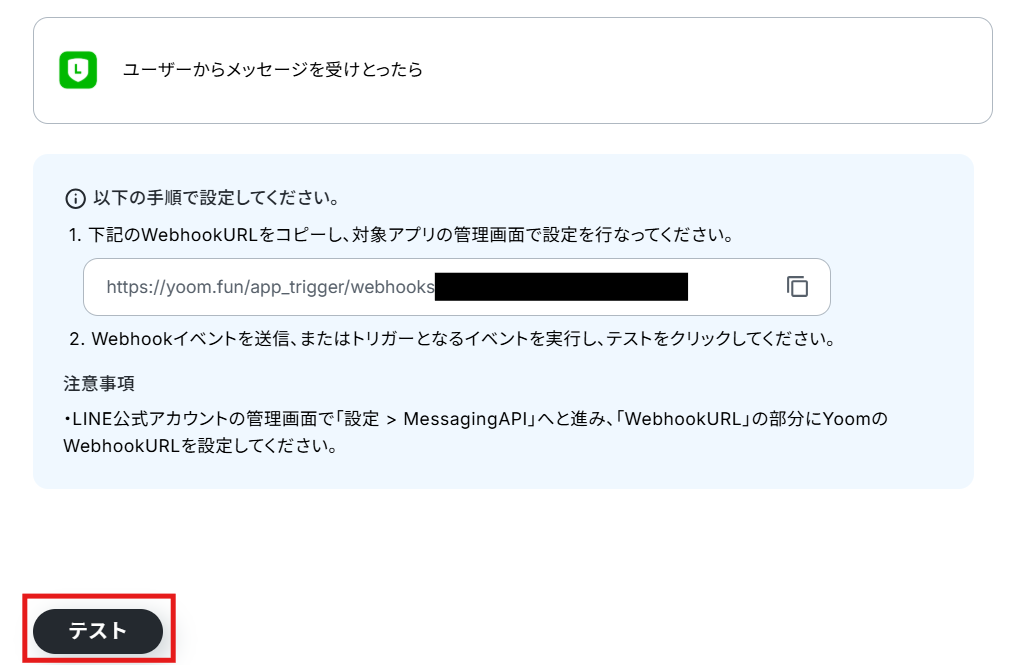Click the quoted「WebhookURL」text in the note

tap(681, 418)
